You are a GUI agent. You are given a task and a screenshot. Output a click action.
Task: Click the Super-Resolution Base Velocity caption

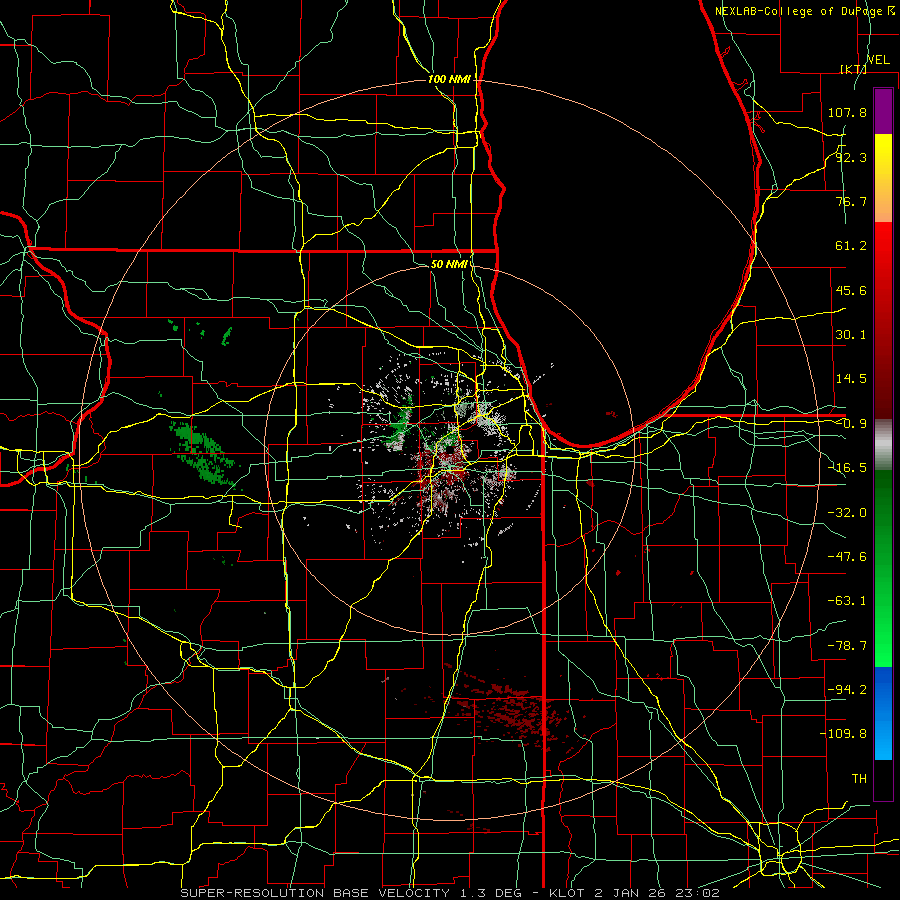click(x=449, y=893)
